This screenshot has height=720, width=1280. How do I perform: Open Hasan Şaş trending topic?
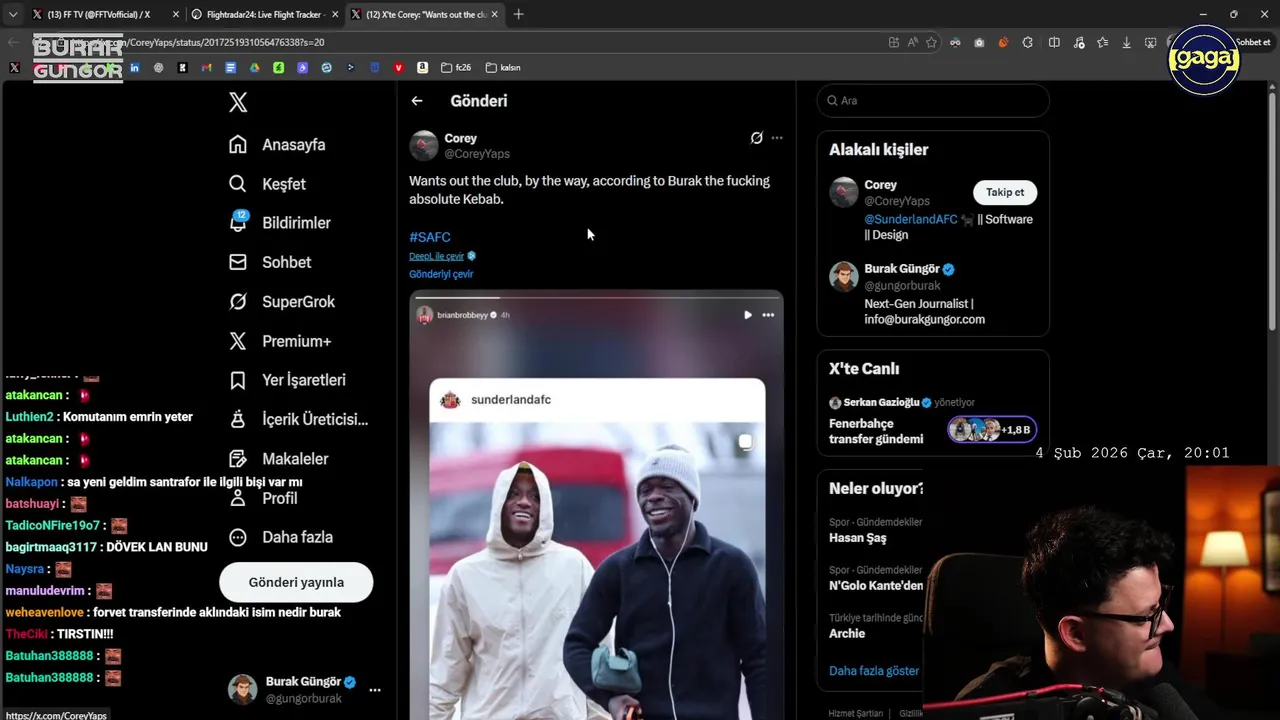(x=858, y=538)
